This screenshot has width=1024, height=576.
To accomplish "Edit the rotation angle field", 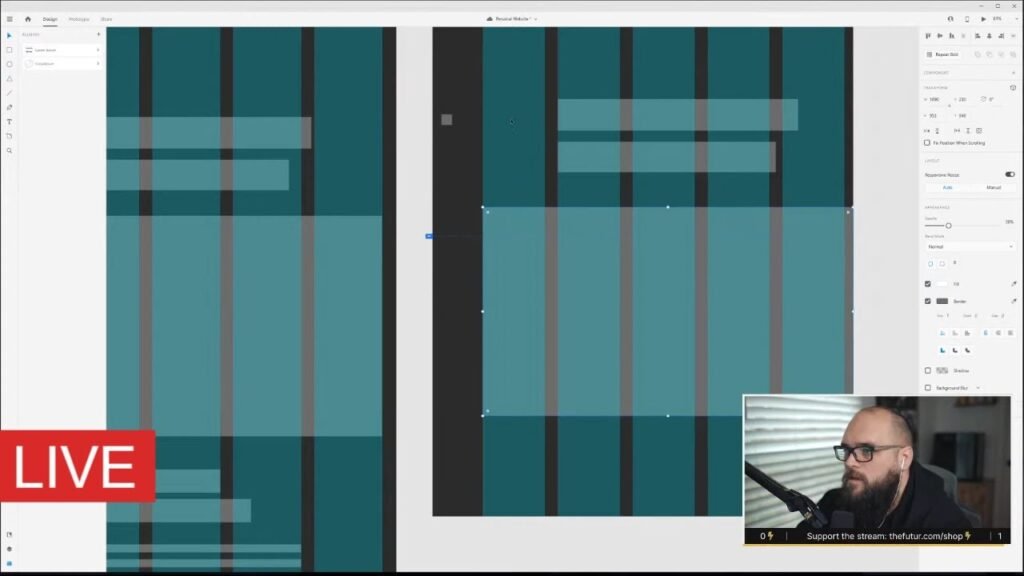I will coord(991,99).
